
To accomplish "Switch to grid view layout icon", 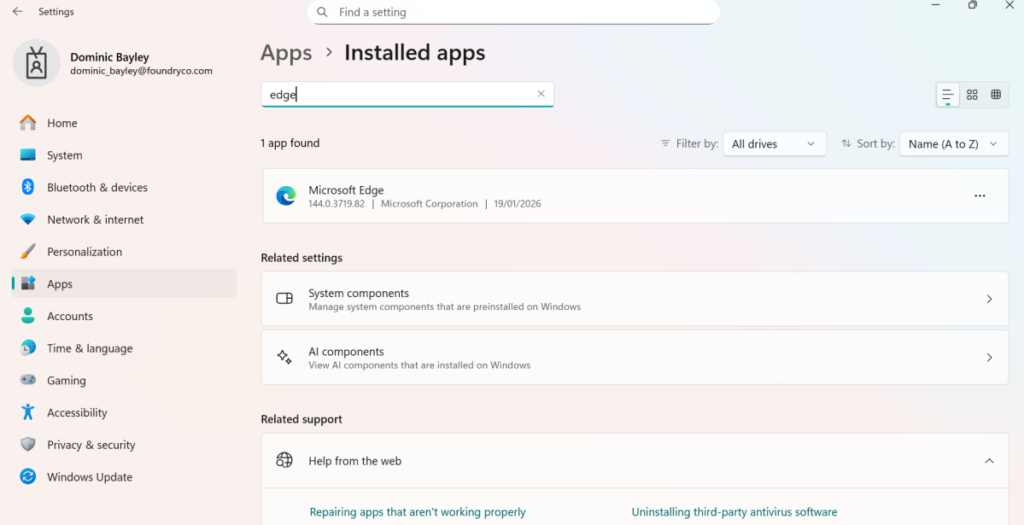I will coord(972,95).
